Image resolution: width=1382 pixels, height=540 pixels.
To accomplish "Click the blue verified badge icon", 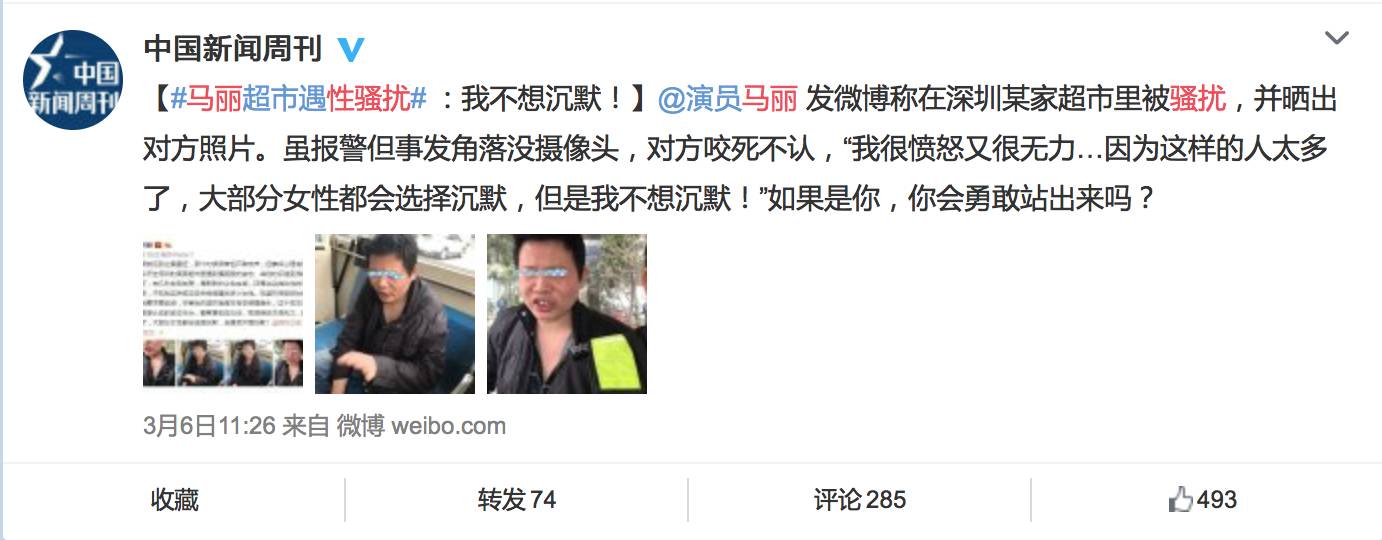I will pos(351,48).
